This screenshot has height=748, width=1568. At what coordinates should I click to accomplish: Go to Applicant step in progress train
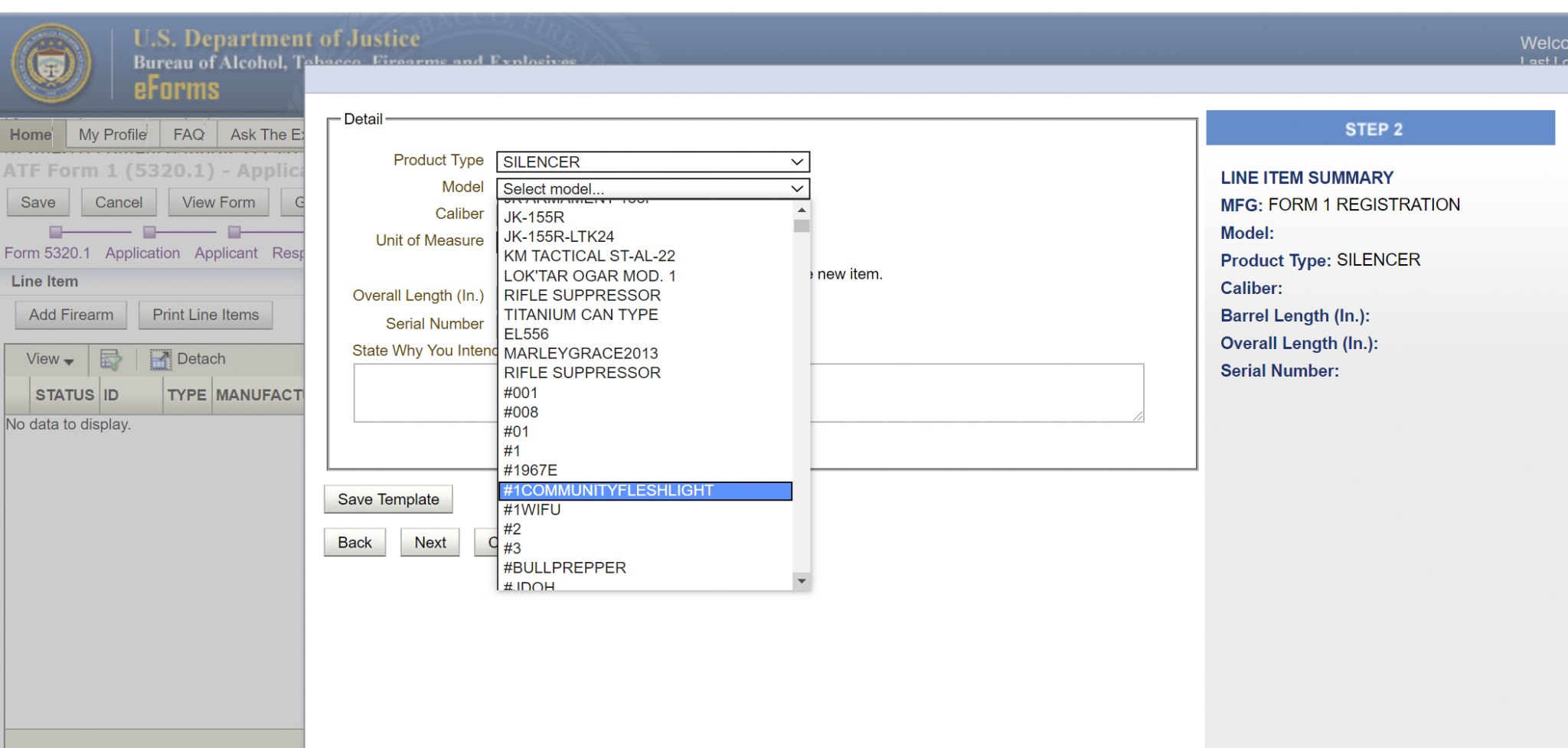coord(226,253)
